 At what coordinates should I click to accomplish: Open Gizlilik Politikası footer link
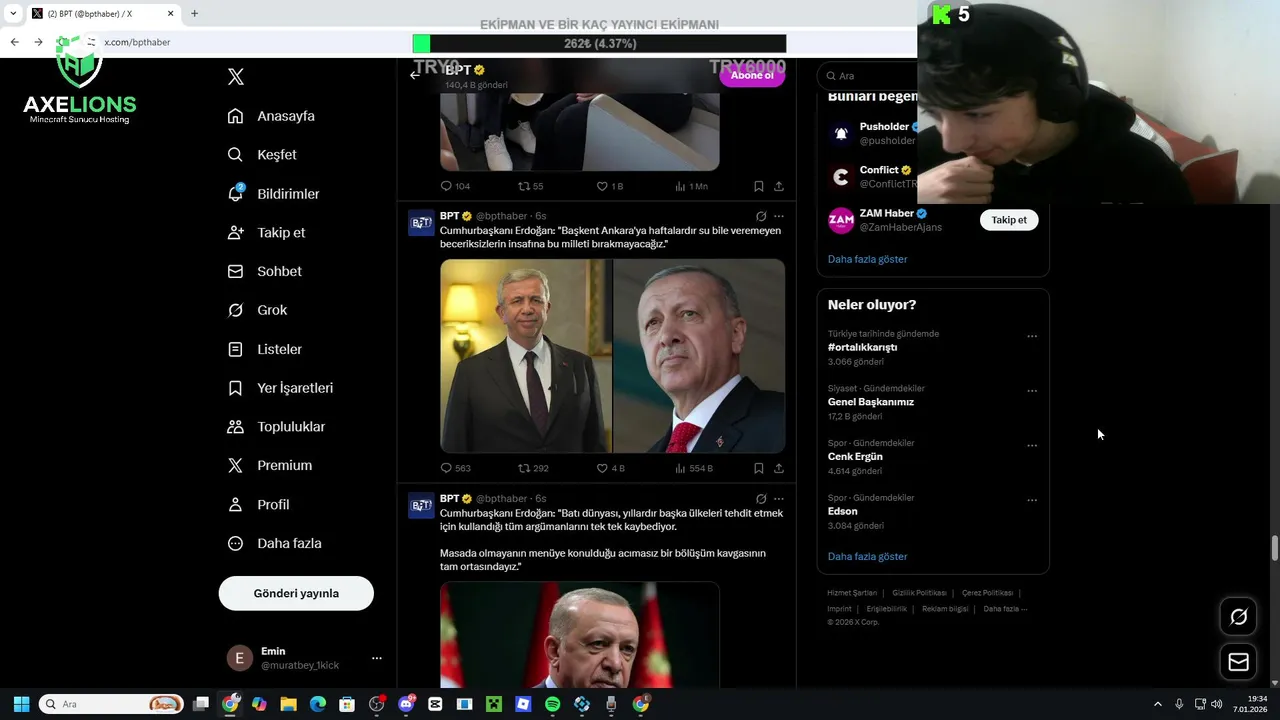(x=919, y=593)
